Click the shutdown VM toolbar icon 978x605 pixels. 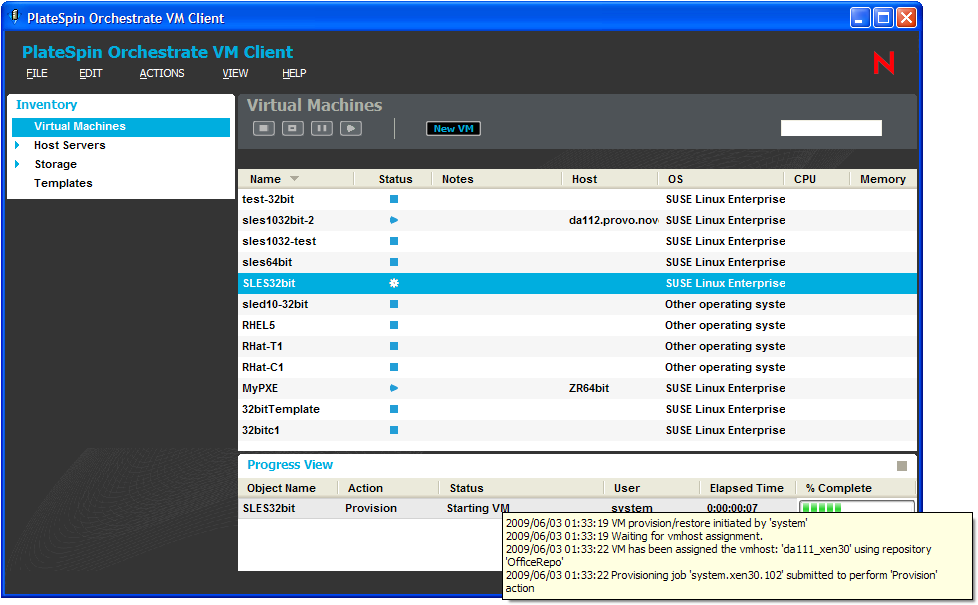point(293,128)
